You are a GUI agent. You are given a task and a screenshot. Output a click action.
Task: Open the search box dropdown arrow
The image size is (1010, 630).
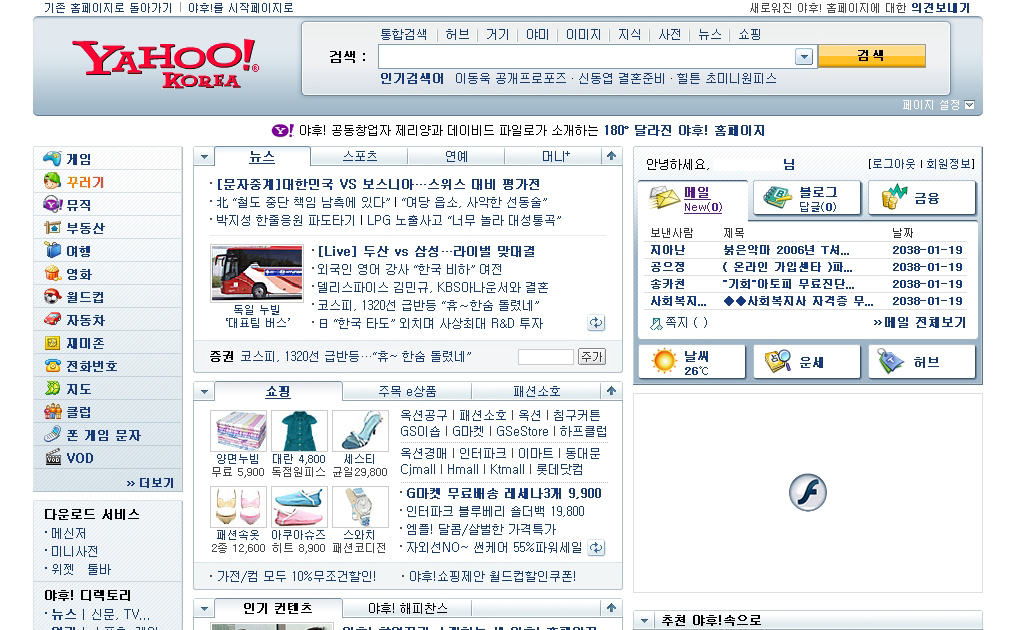[x=804, y=57]
